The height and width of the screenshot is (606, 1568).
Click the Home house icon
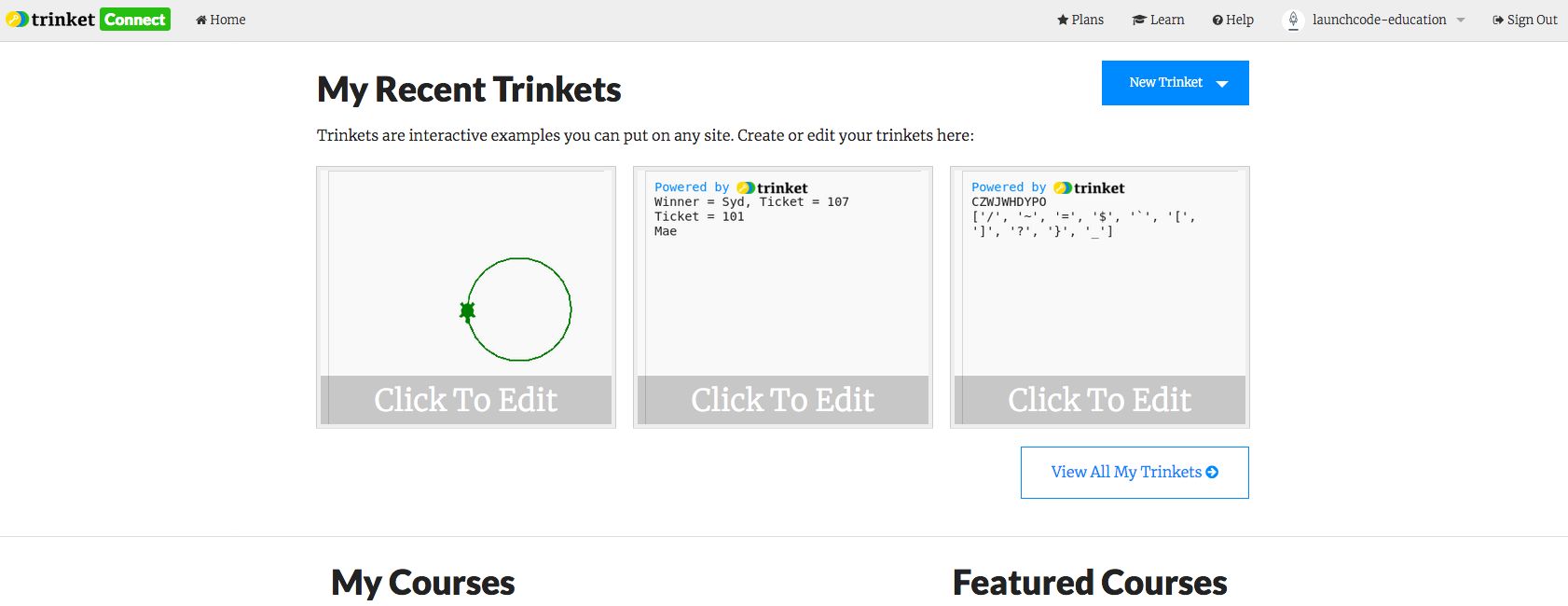(200, 20)
